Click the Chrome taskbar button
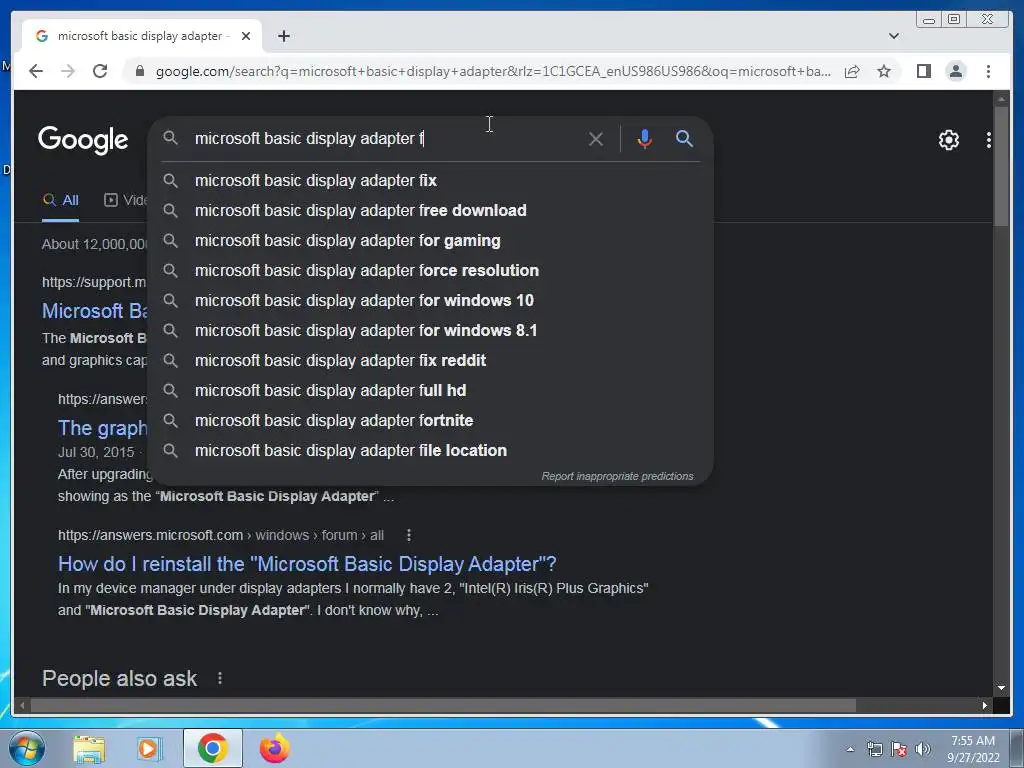Image resolution: width=1024 pixels, height=768 pixels. (213, 748)
